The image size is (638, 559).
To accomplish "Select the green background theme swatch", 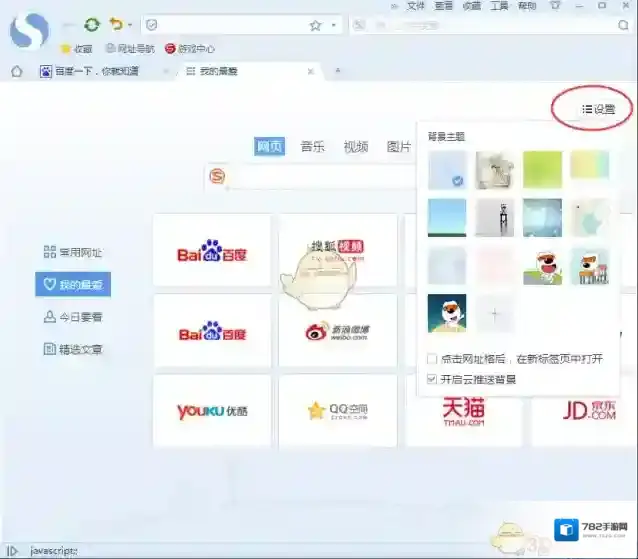I will pyautogui.click(x=542, y=169).
